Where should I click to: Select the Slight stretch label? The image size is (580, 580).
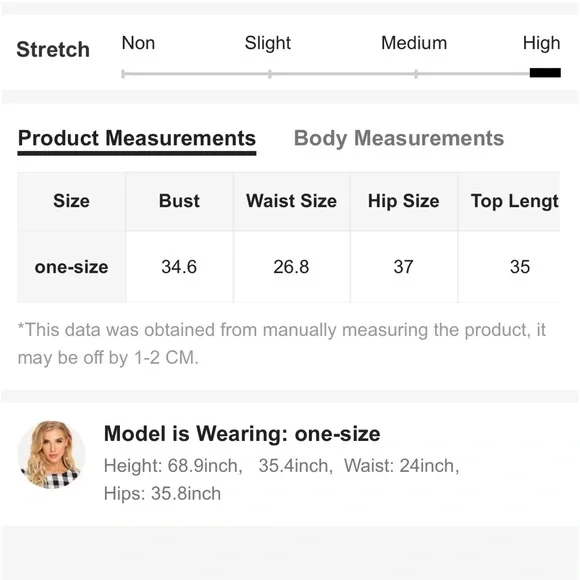(268, 43)
